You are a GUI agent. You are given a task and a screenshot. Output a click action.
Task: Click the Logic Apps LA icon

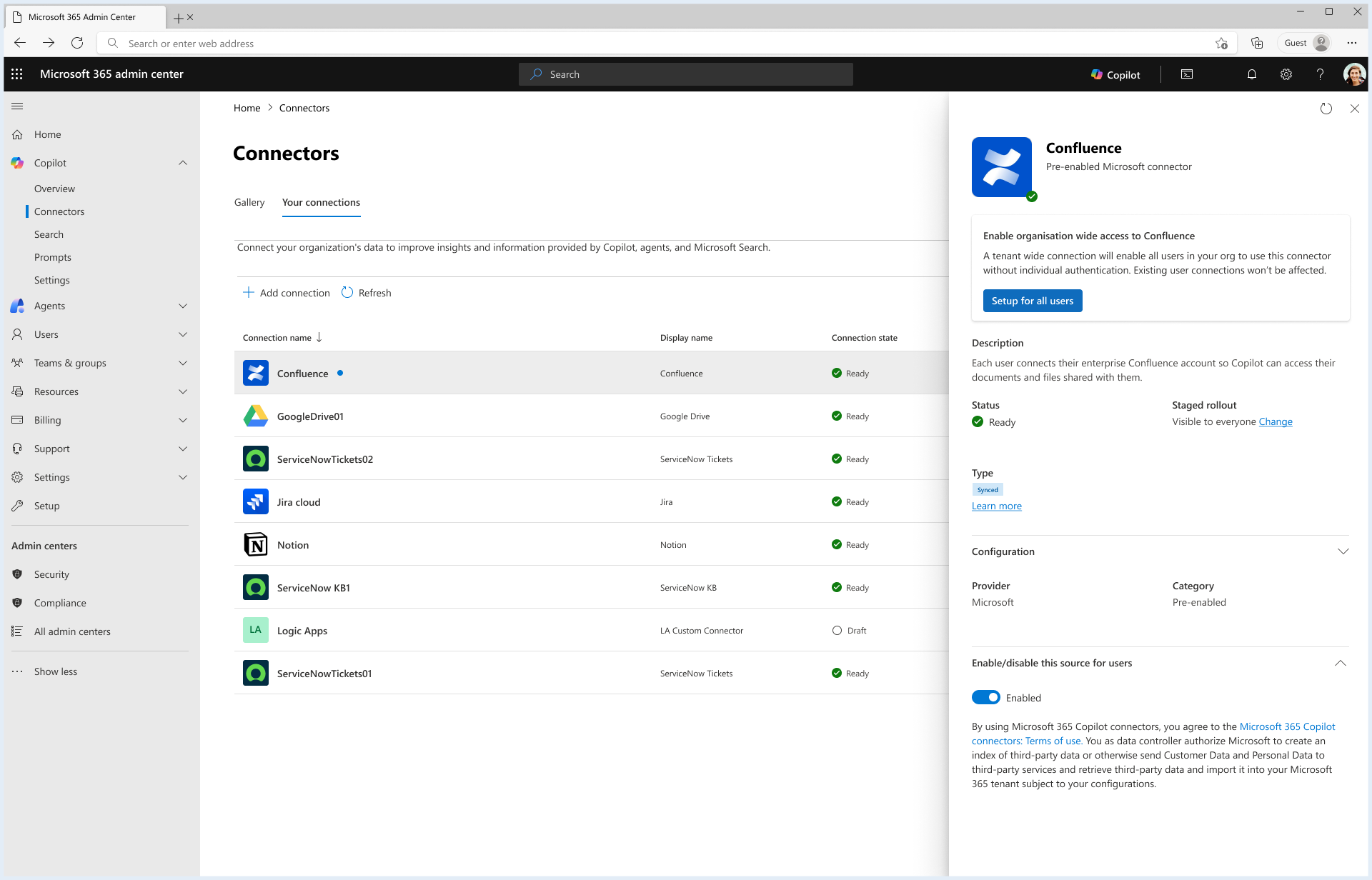click(256, 630)
